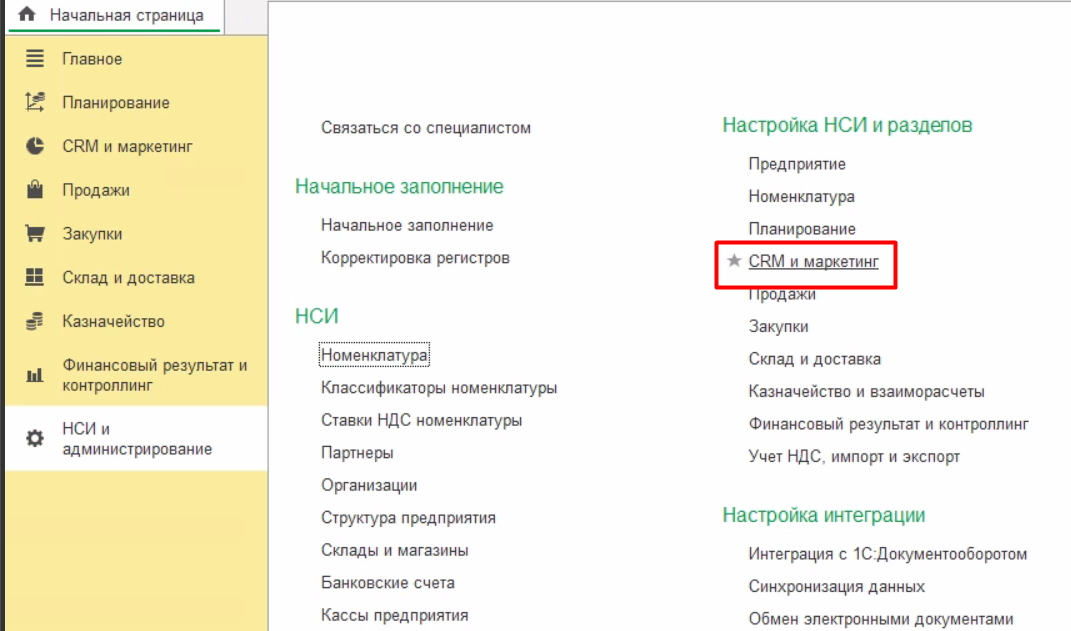This screenshot has height=631, width=1071.
Task: Click the coins icon for Казначейство
Action: pyautogui.click(x=35, y=321)
